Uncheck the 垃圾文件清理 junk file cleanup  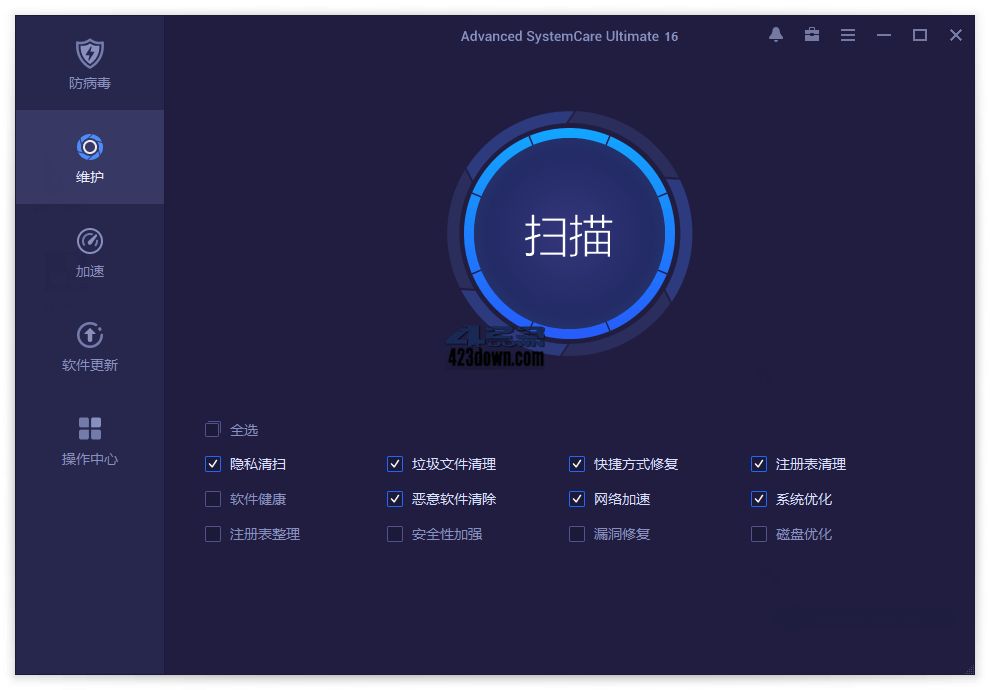pos(394,464)
